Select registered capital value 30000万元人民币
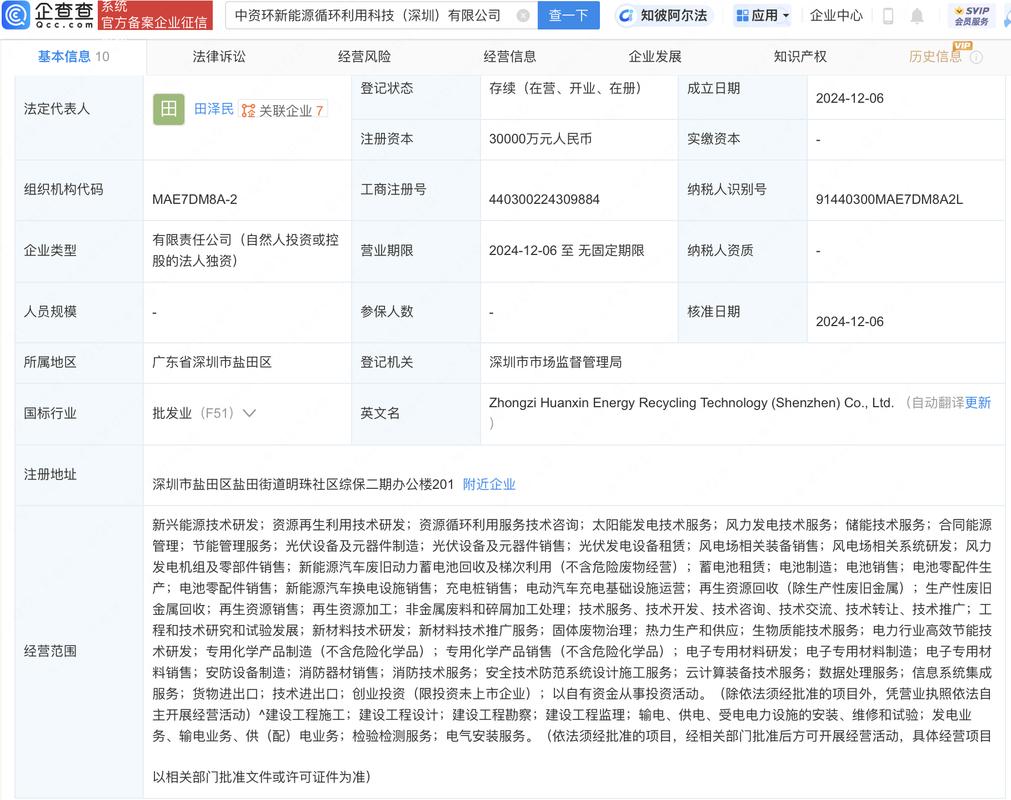The width and height of the screenshot is (1011, 800). coord(540,139)
